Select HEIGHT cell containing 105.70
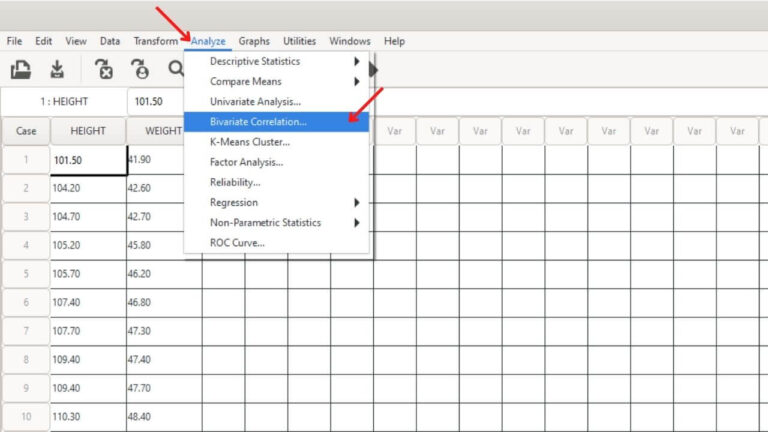768x432 pixels. [x=88, y=274]
